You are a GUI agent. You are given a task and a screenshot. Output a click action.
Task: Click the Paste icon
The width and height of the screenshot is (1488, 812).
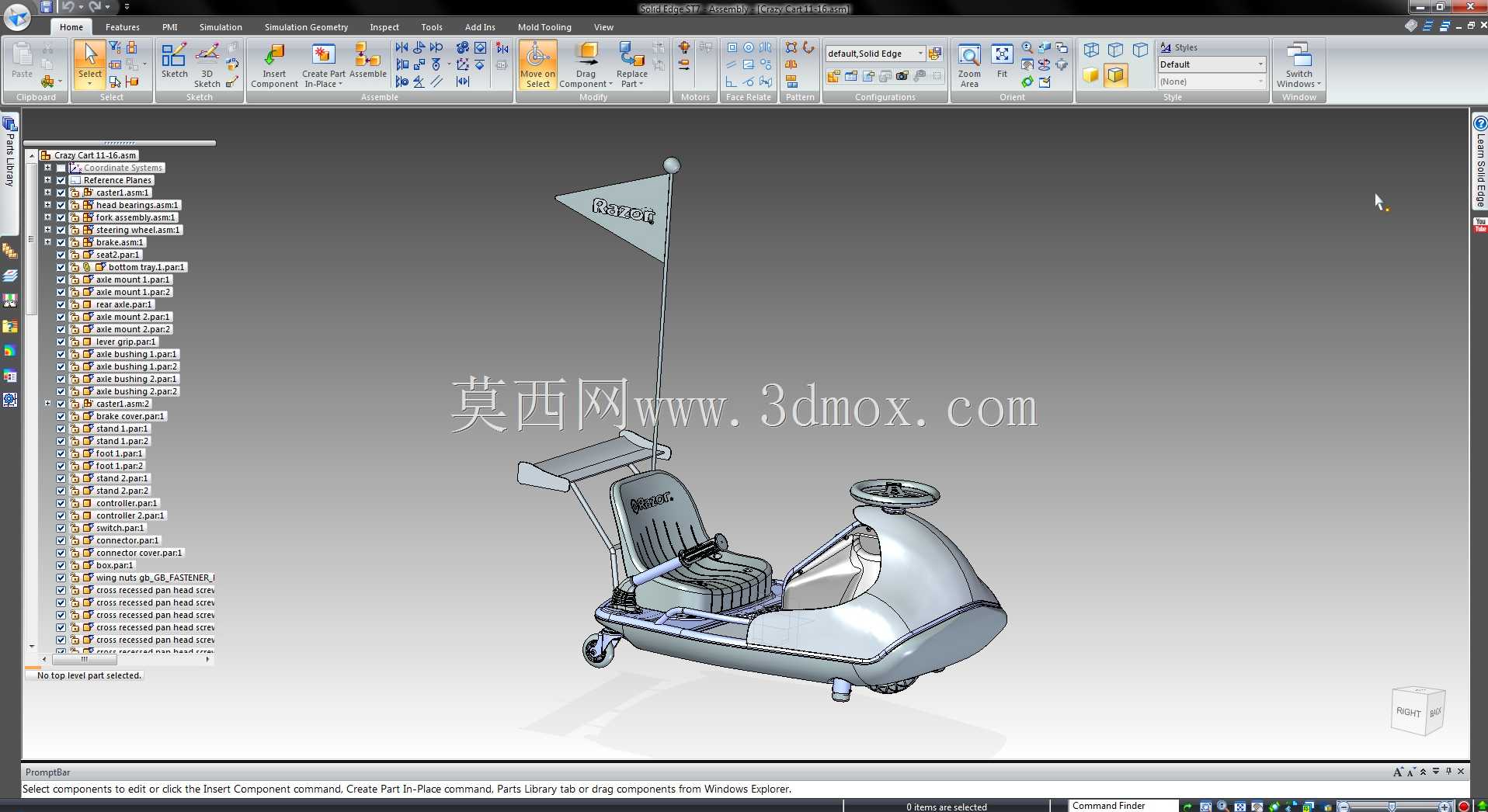point(23,61)
